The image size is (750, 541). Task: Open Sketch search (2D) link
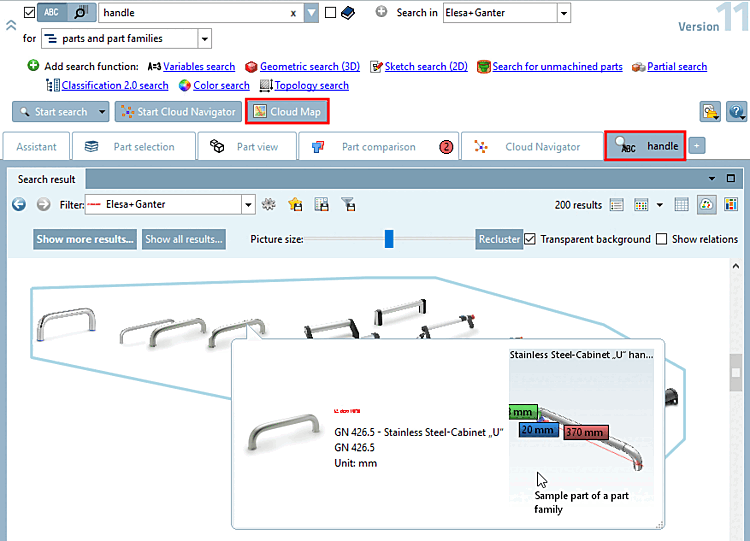click(x=426, y=66)
